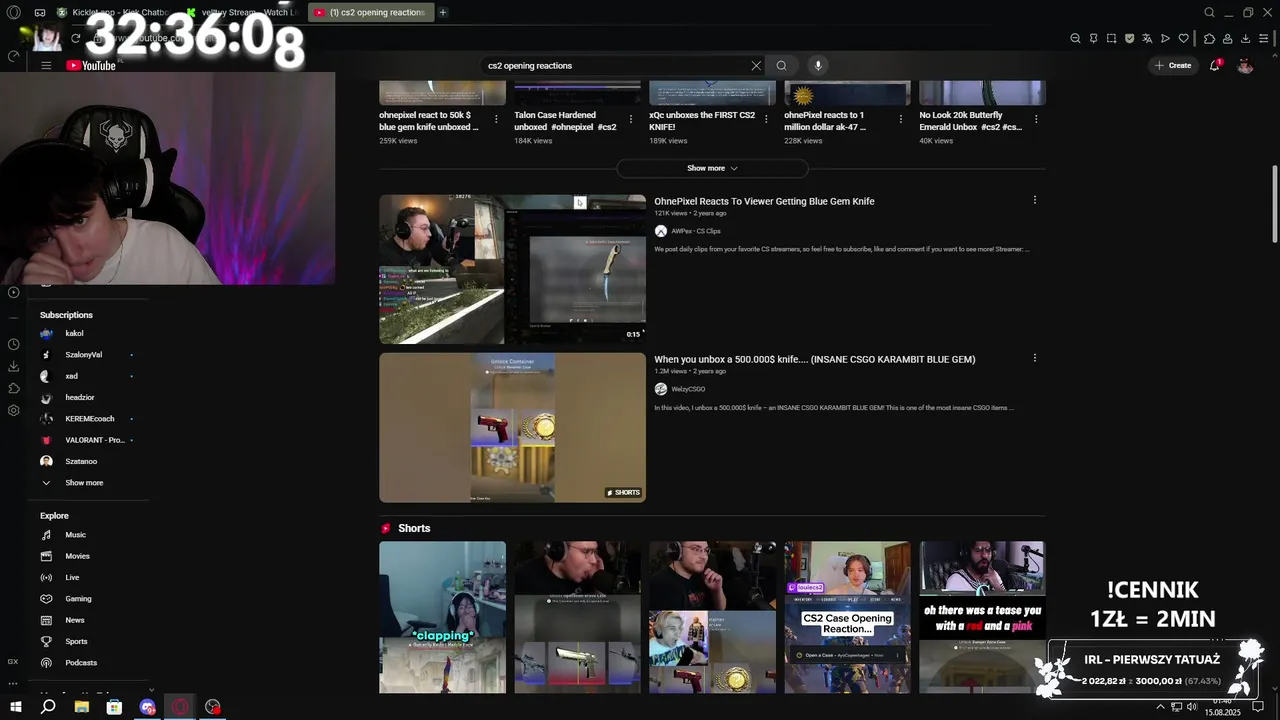Open the YouTube account avatar menu
The width and height of the screenshot is (1280, 720).
point(1245,65)
